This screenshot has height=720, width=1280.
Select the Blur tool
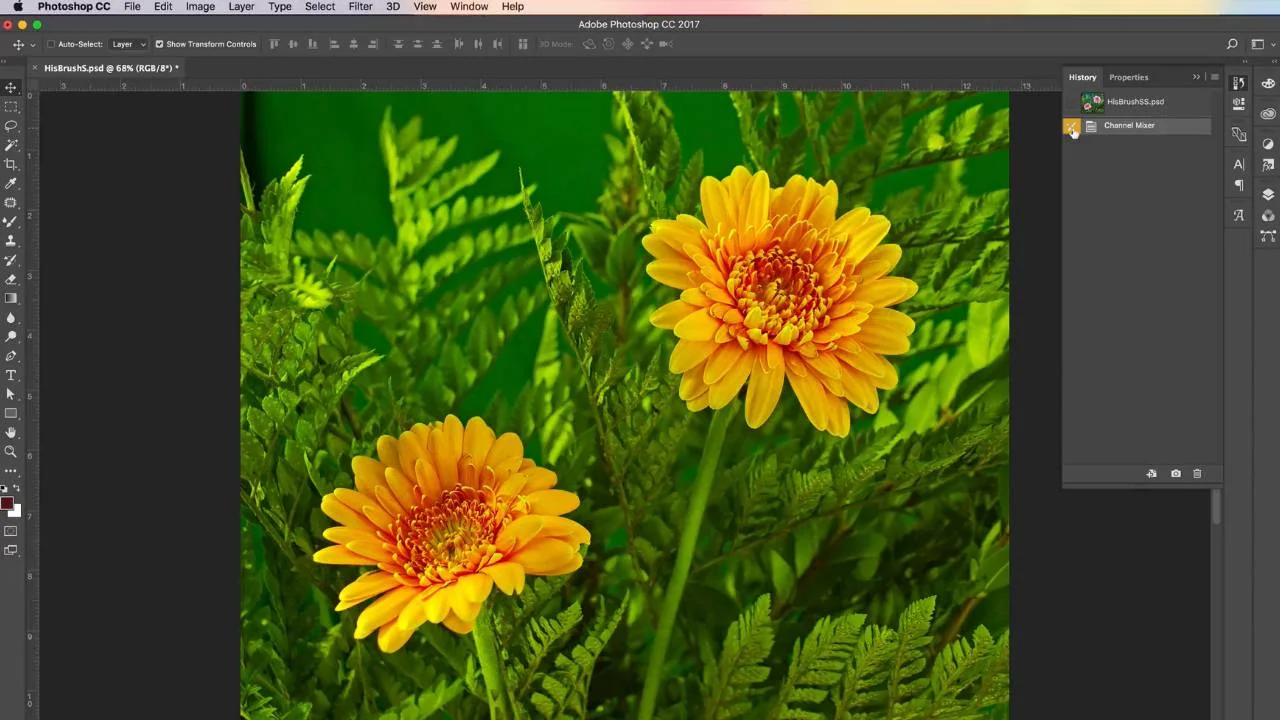point(11,318)
